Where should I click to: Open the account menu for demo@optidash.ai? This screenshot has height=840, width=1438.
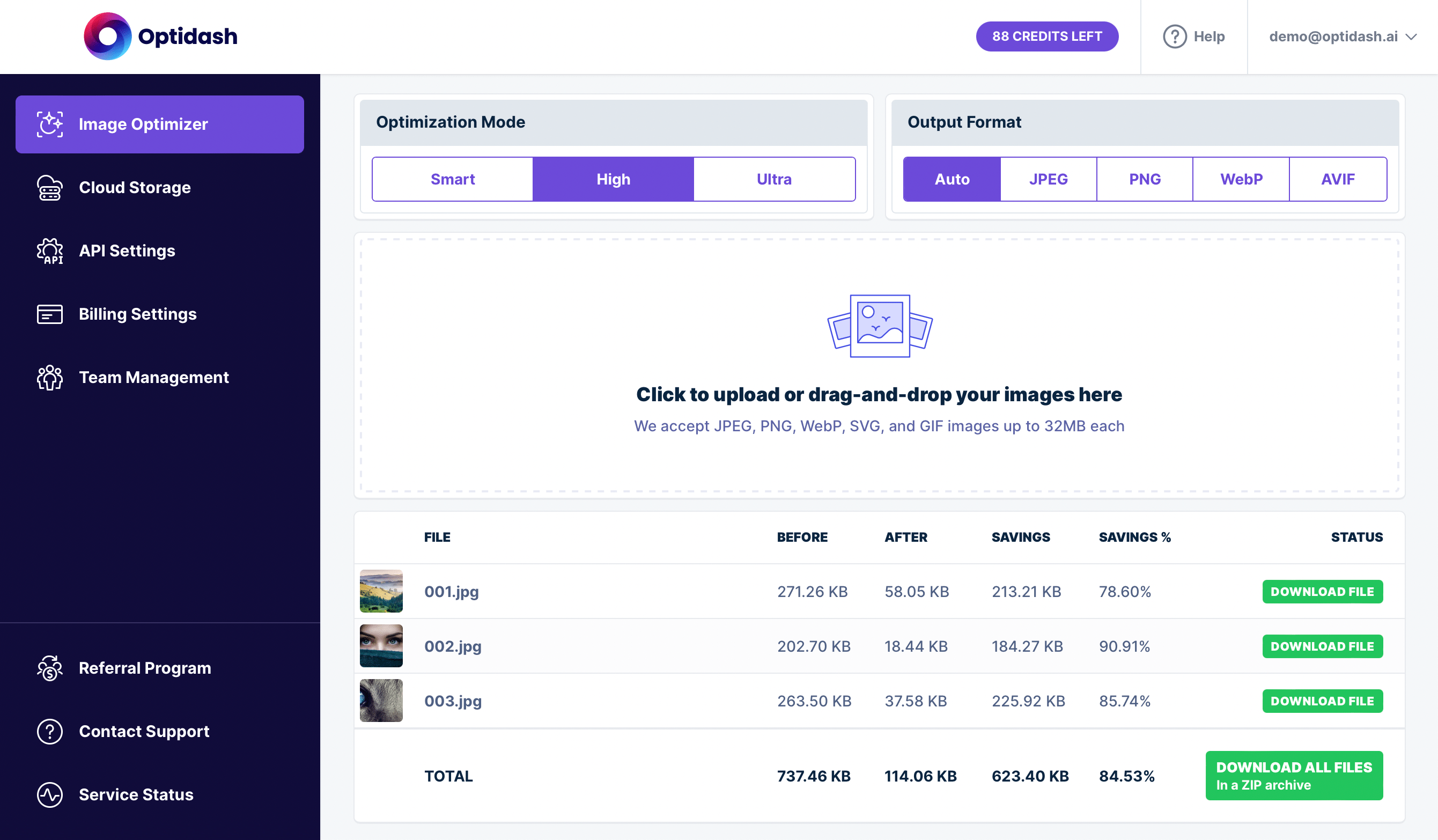(x=1341, y=36)
